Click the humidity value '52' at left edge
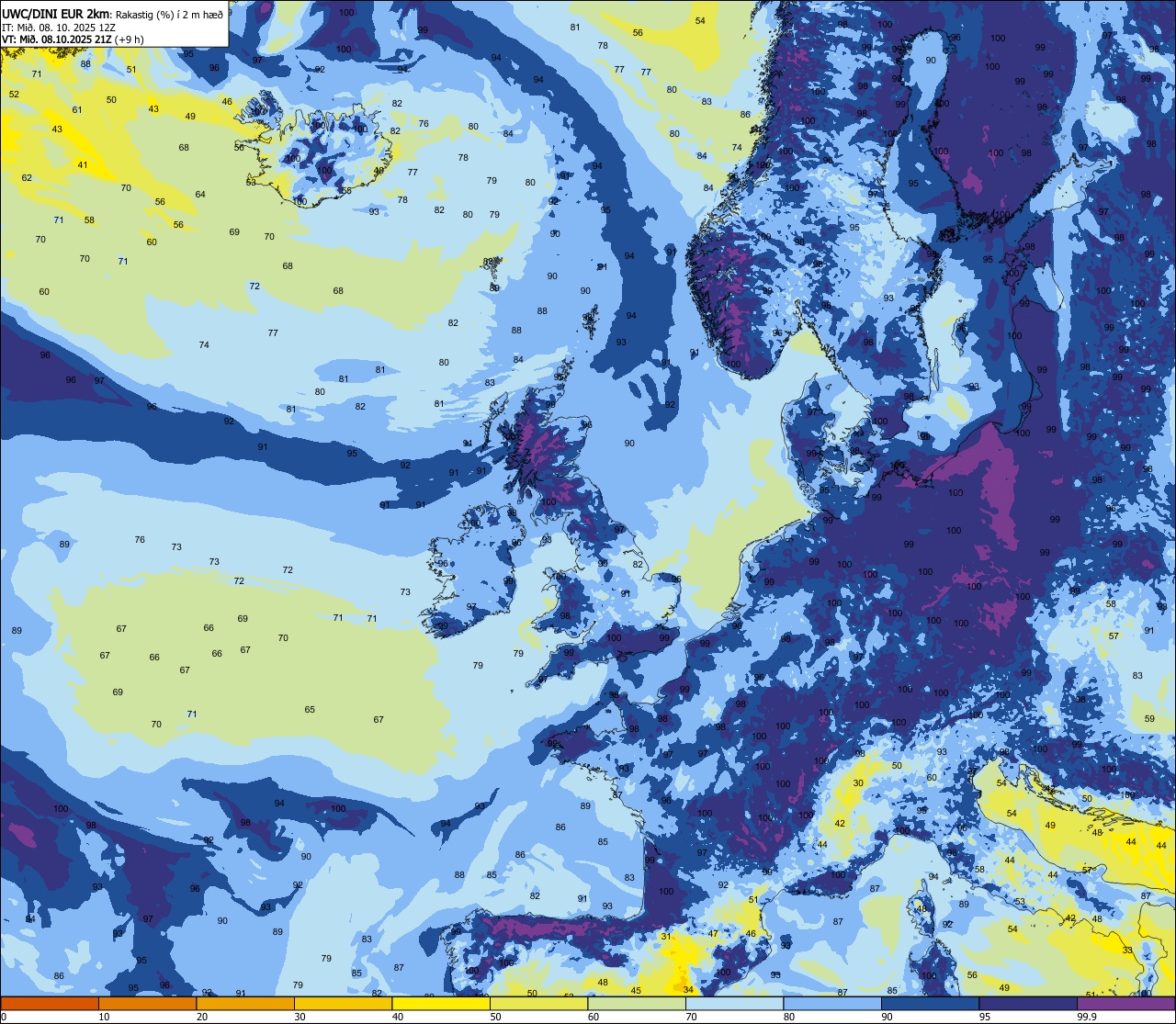Screen dimensions: 1176x1024 point(14,95)
